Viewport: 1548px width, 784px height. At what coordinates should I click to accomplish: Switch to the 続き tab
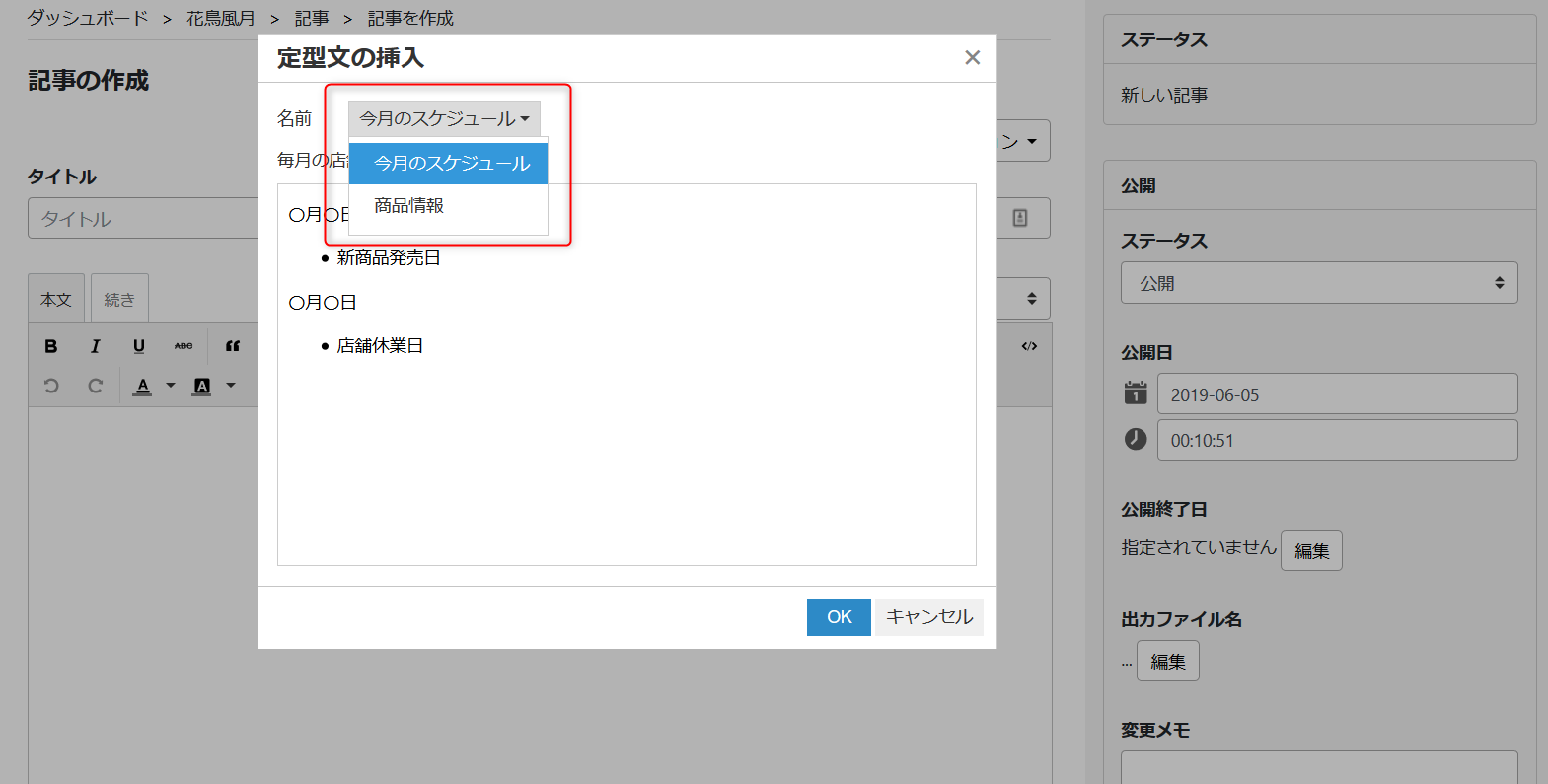click(x=119, y=299)
